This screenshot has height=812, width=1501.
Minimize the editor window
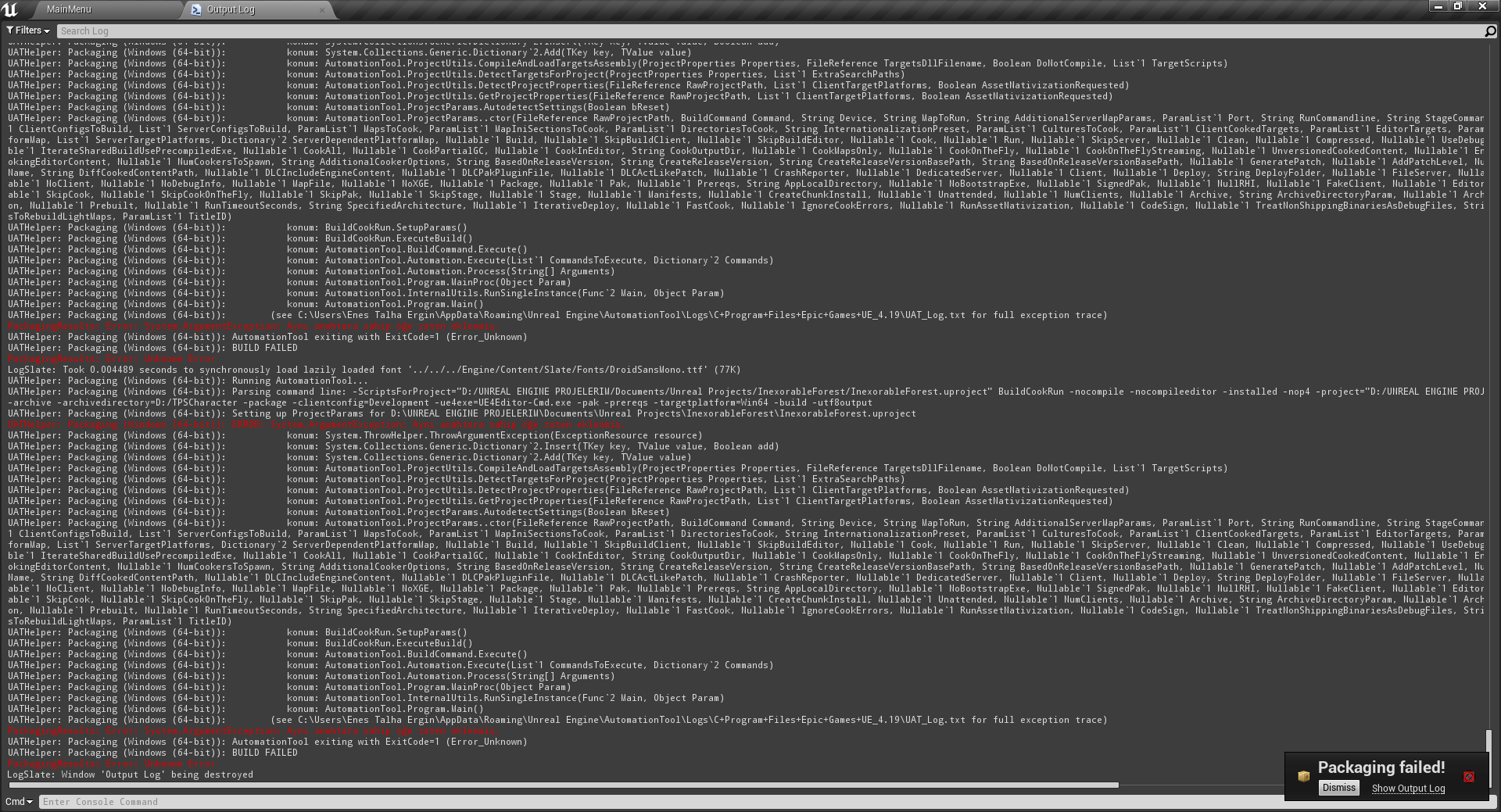tap(1438, 6)
